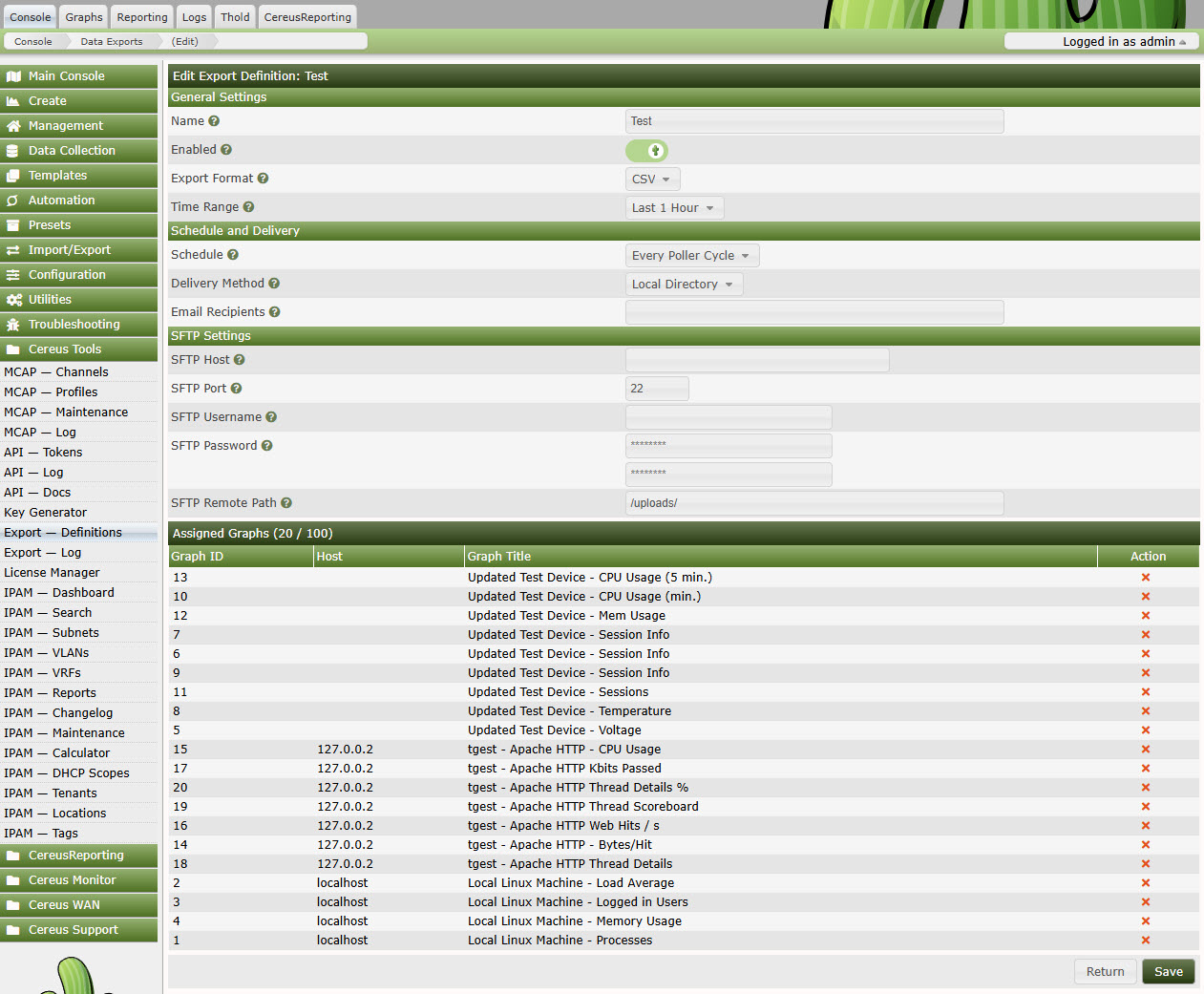Change Time Range via Last 1 Hour dropdown
1204x994 pixels.
pos(674,207)
